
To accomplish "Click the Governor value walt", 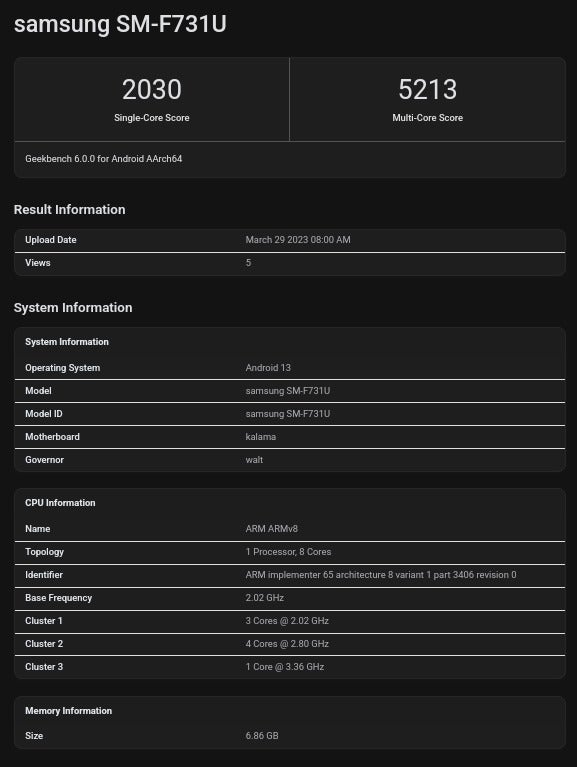I will (254, 460).
